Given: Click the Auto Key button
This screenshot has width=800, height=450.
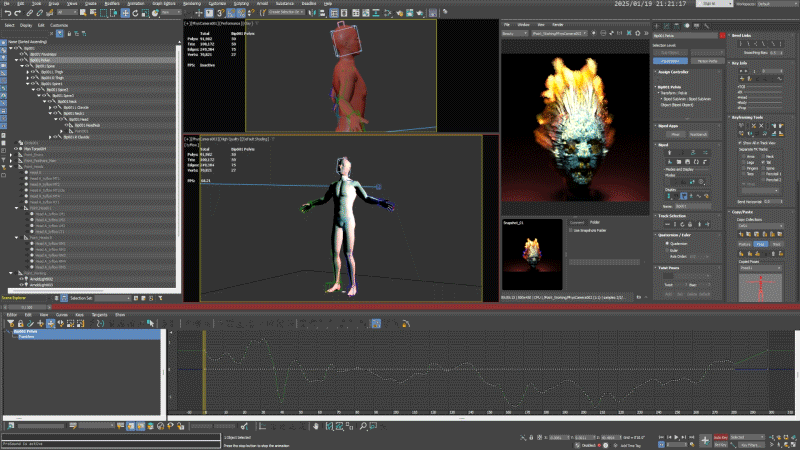Looking at the screenshot, I should (720, 437).
